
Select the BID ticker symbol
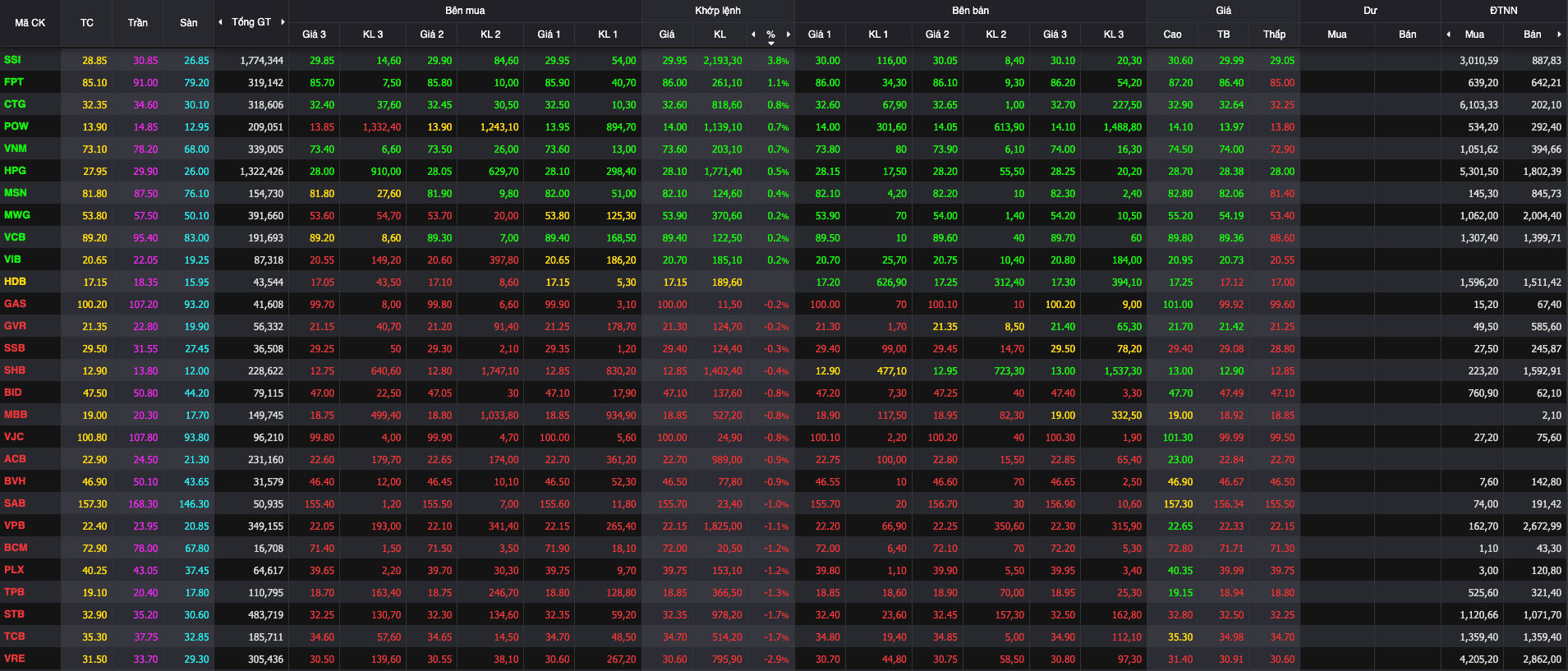13,393
